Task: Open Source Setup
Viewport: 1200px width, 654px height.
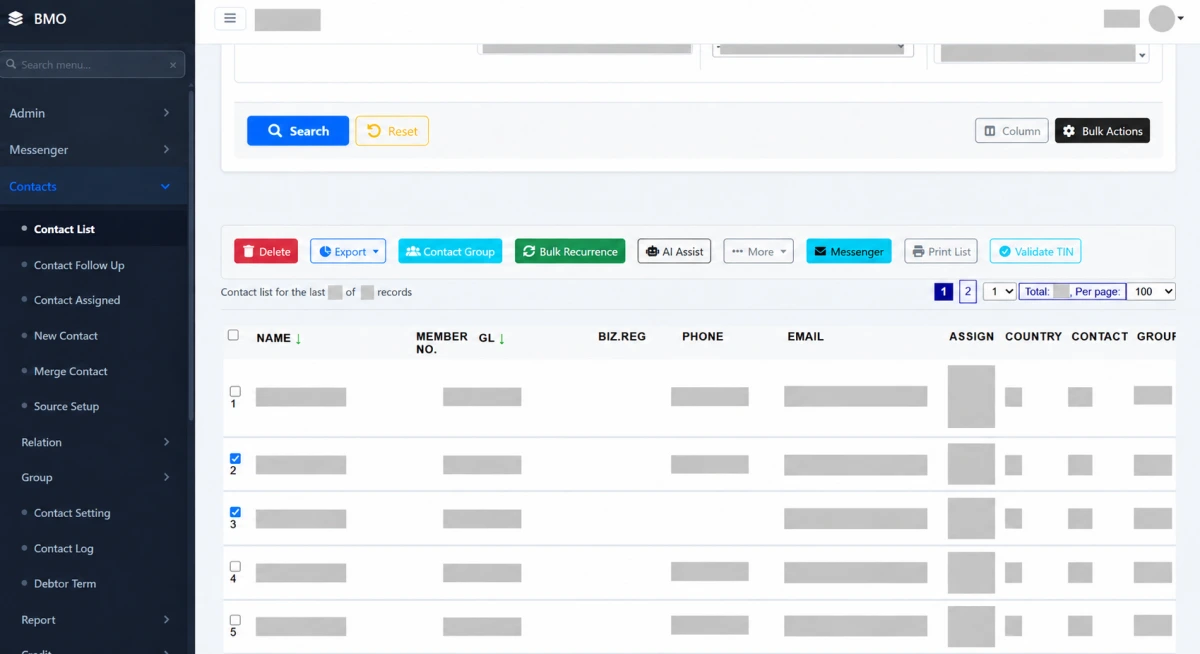Action: pos(66,407)
